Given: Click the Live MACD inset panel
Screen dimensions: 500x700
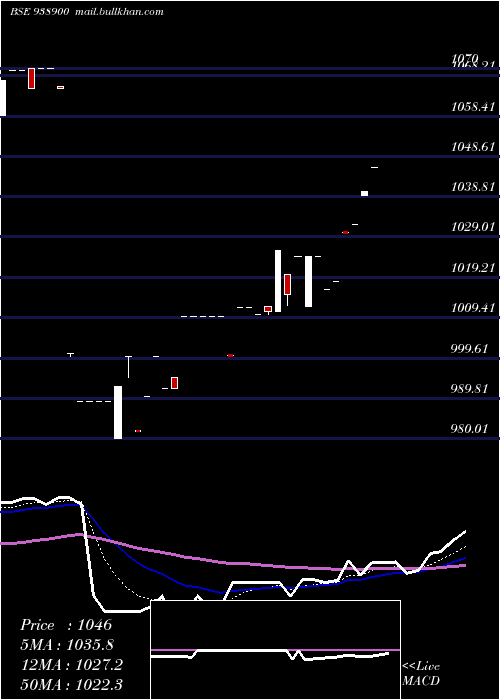Looking at the screenshot, I should pos(275,650).
